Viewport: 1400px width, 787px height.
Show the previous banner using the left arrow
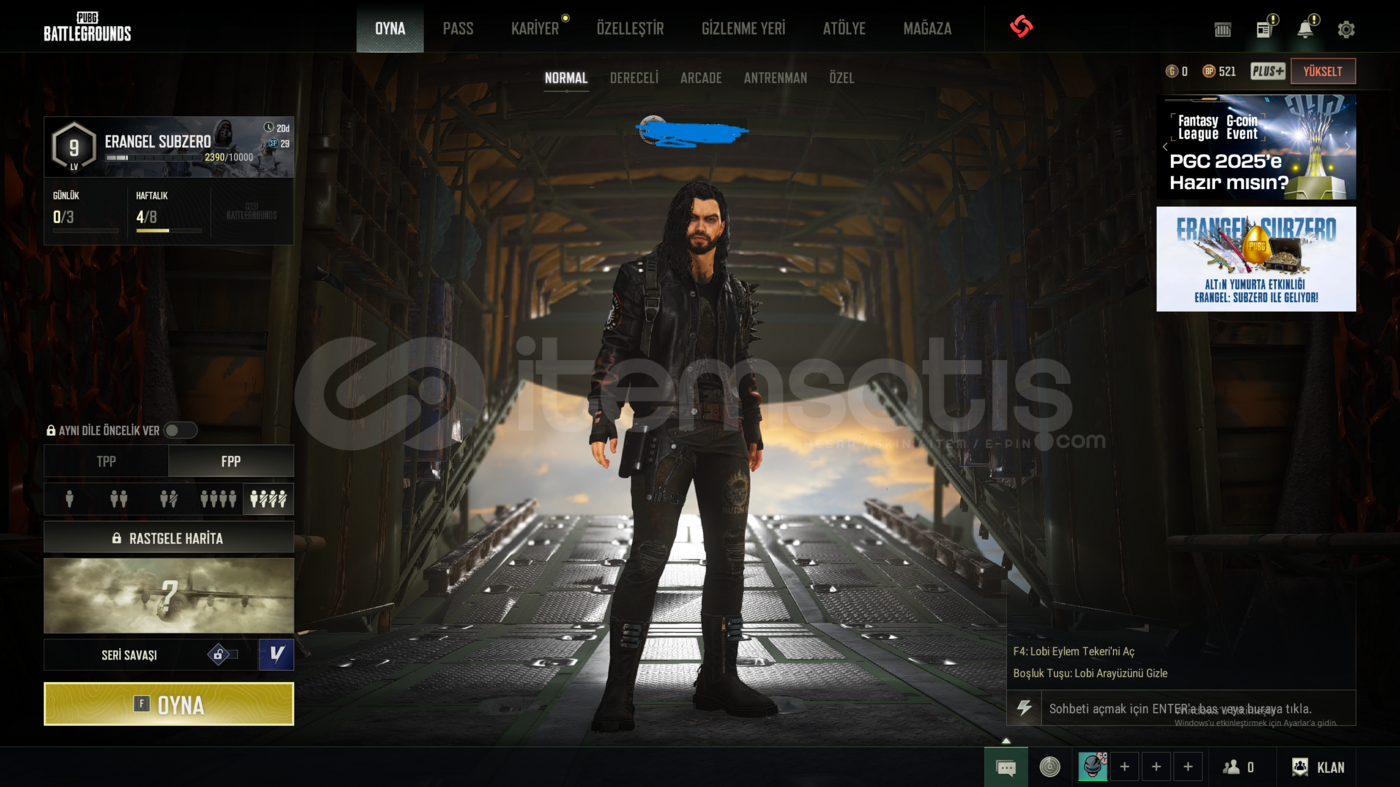point(1165,147)
